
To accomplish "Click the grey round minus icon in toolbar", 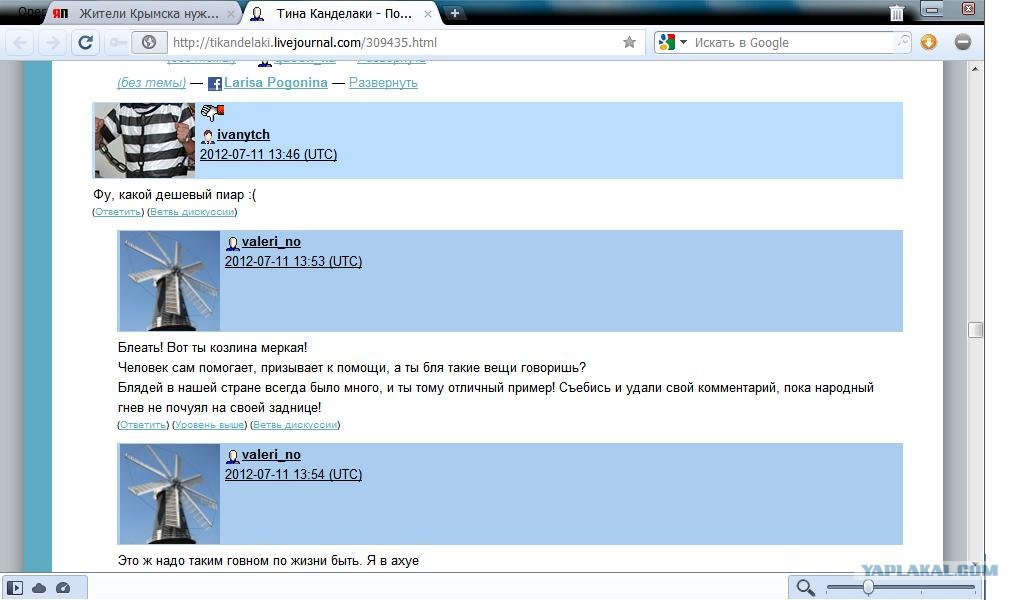I will click(963, 42).
